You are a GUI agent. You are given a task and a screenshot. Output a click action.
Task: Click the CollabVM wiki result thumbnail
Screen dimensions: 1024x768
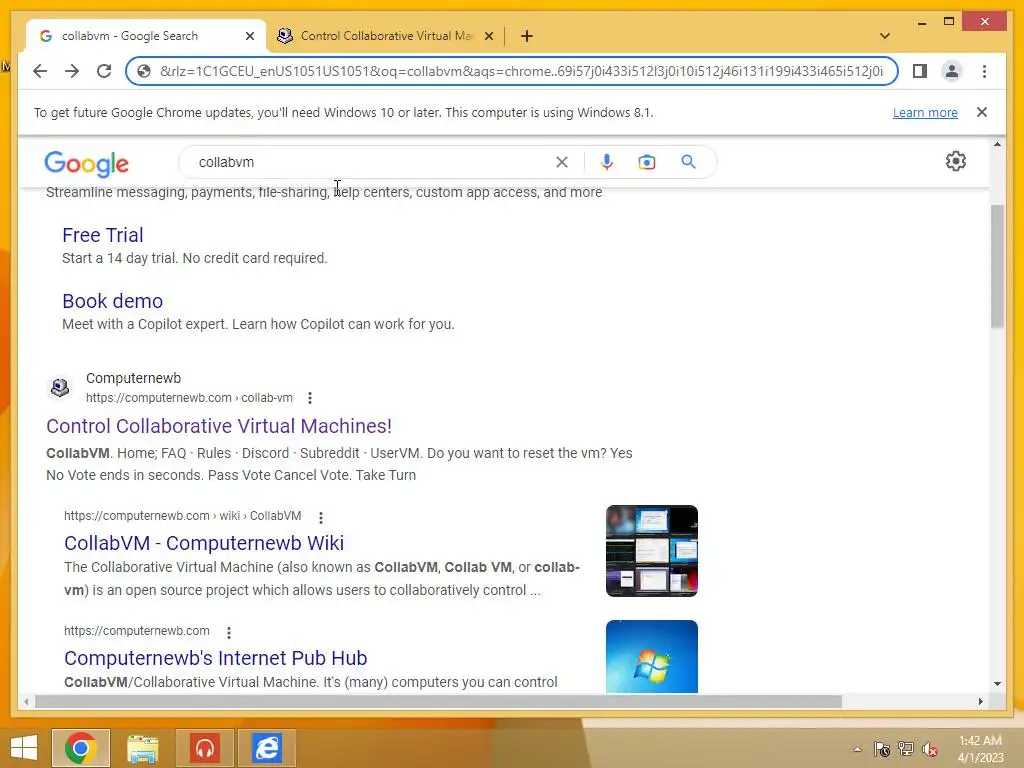click(x=652, y=551)
